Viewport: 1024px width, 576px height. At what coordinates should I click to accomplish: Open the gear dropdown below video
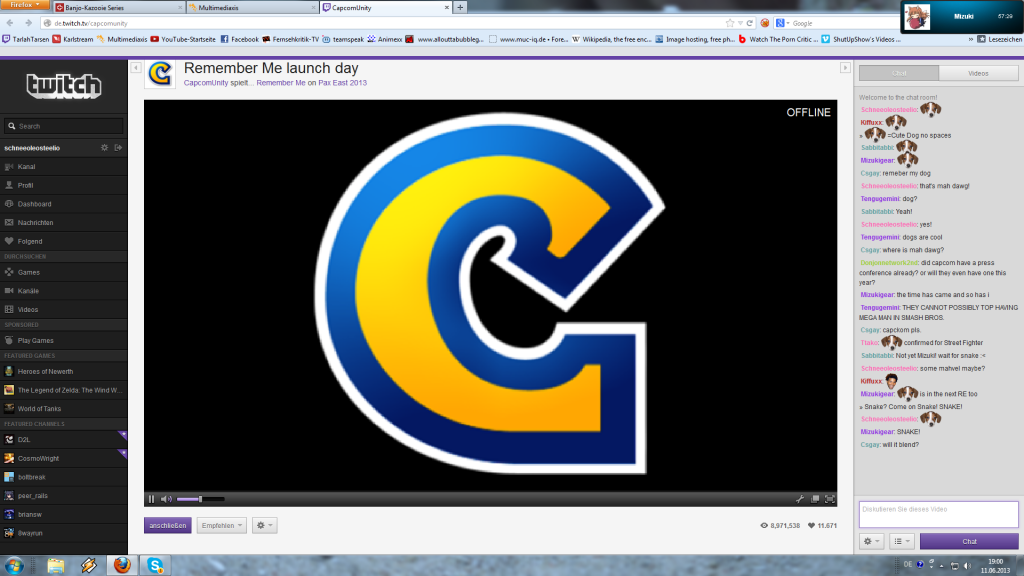tap(264, 525)
